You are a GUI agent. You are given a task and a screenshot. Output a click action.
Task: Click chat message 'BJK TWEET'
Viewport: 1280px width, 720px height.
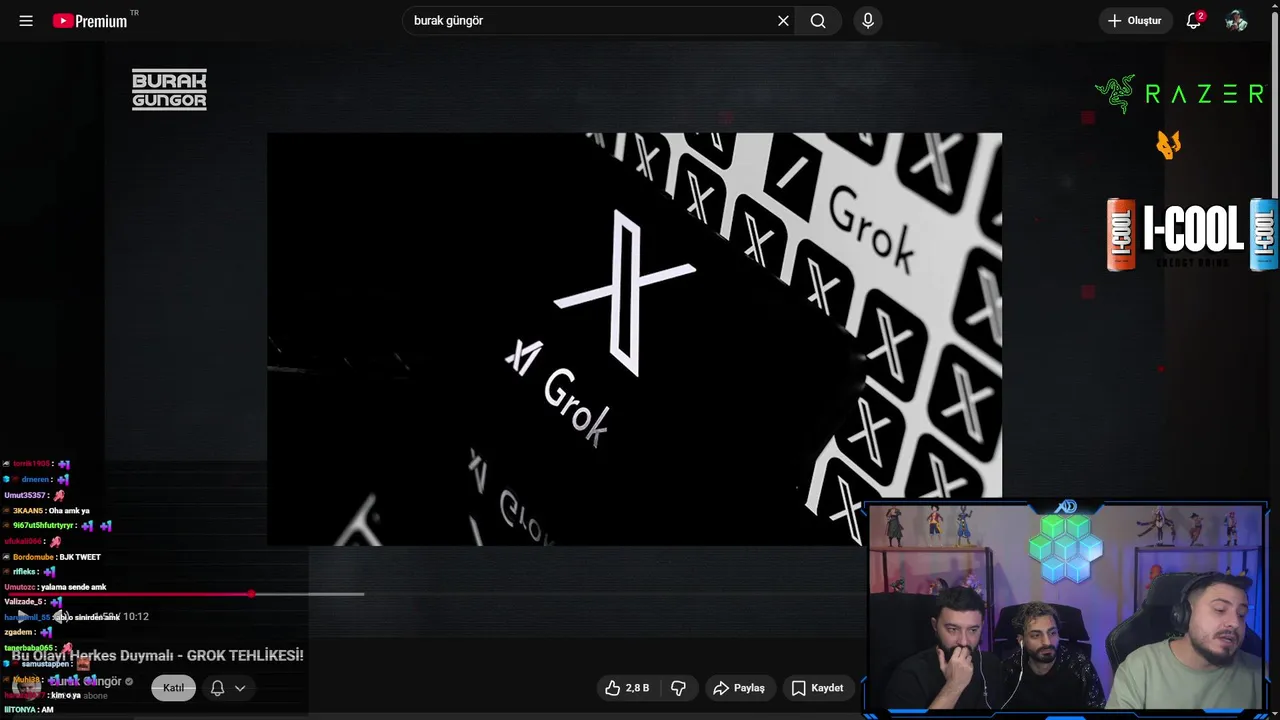pyautogui.click(x=80, y=557)
